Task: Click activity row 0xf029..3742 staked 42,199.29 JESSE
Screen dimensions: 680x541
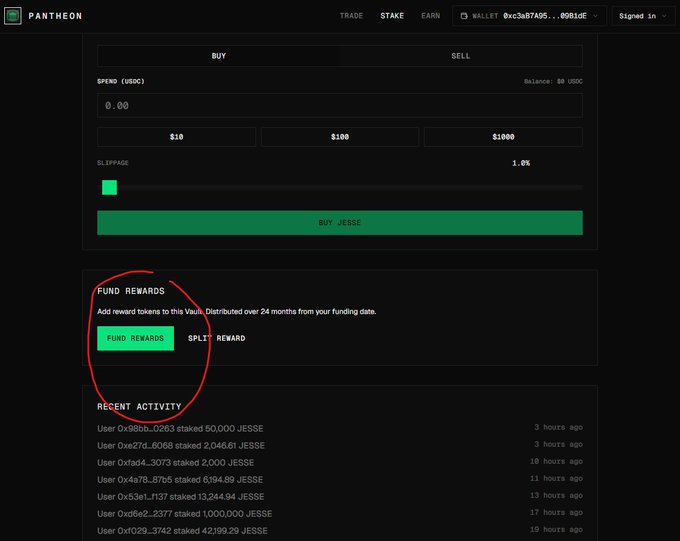Action: click(x=340, y=530)
